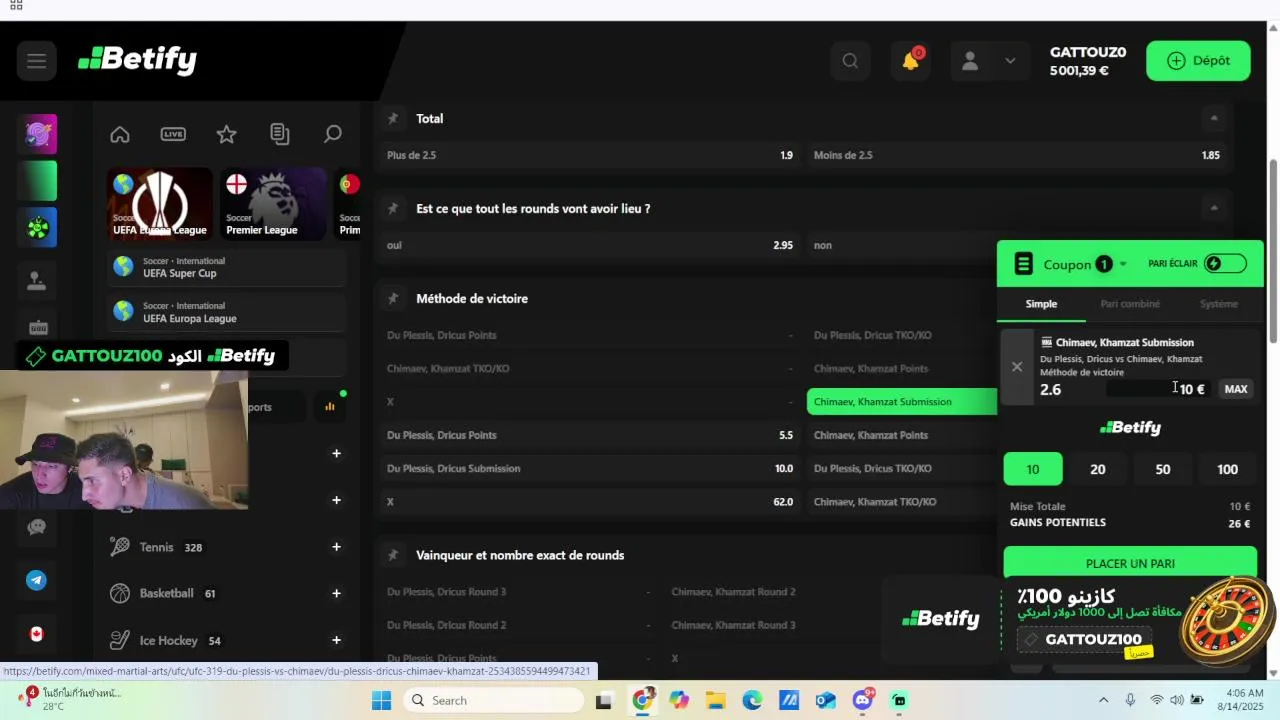Open the Telegram icon in the left sidebar
1280x720 pixels.
click(x=37, y=580)
